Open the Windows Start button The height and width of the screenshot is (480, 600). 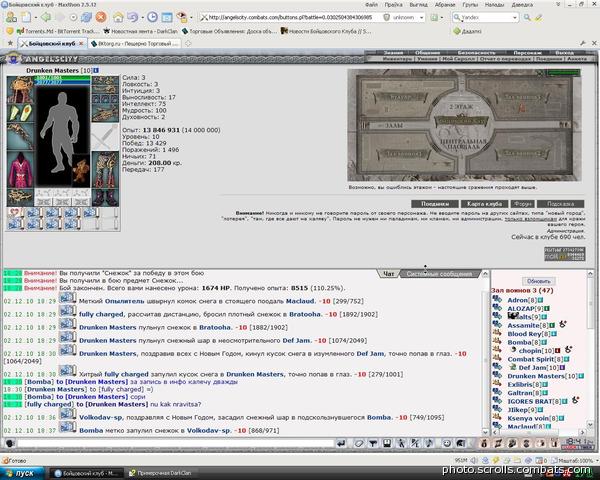tap(23, 473)
